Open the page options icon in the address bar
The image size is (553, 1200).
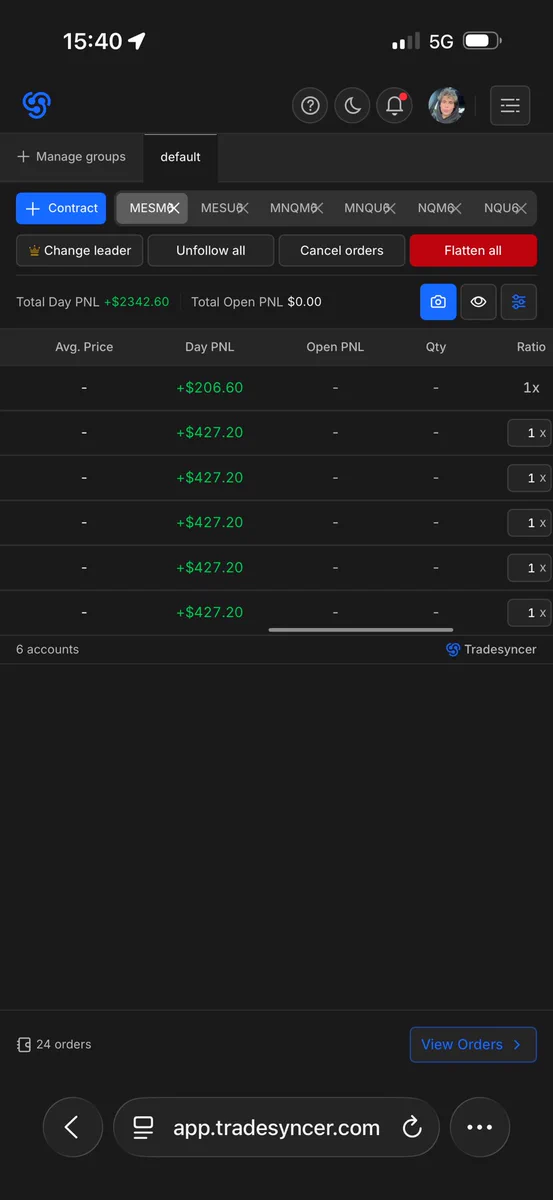(x=144, y=1128)
